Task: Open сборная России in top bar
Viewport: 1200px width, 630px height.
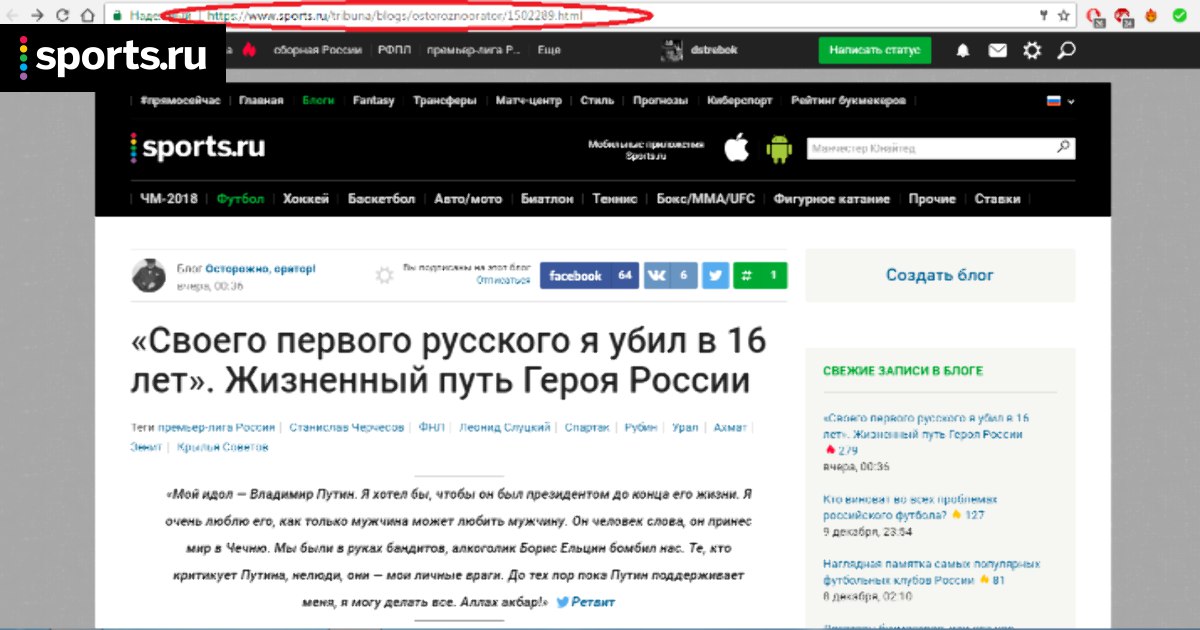Action: [318, 50]
